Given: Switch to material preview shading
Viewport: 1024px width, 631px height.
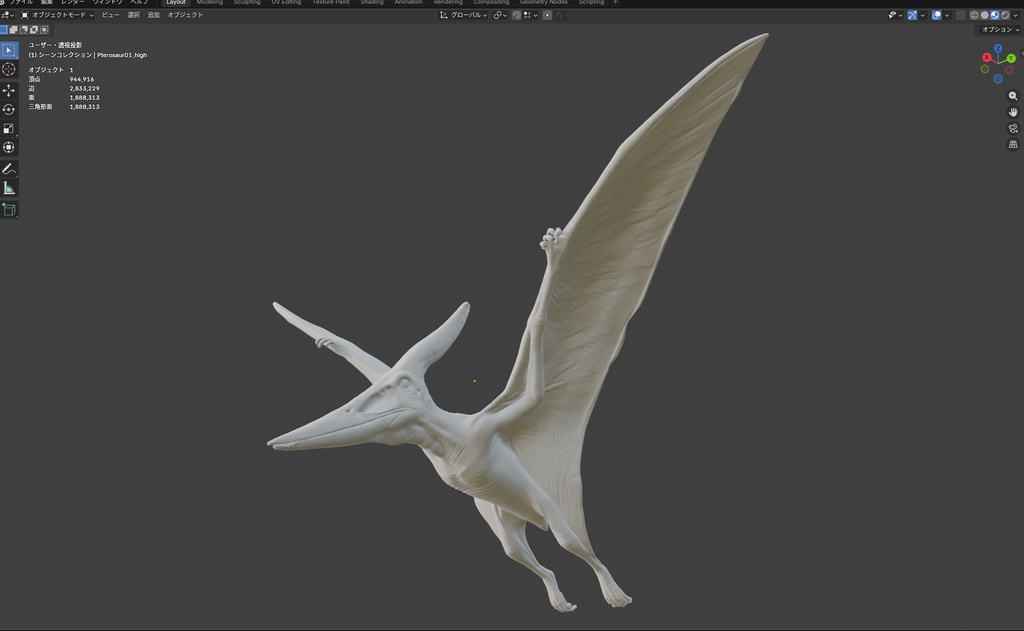Looking at the screenshot, I should click(995, 15).
